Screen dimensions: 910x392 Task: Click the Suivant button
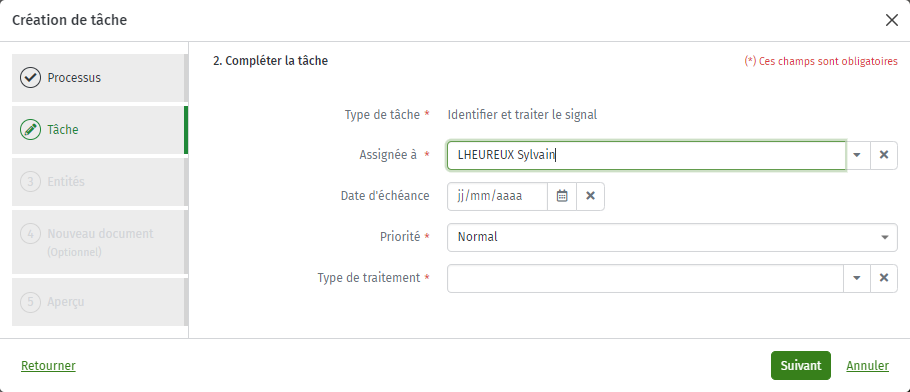[800, 365]
